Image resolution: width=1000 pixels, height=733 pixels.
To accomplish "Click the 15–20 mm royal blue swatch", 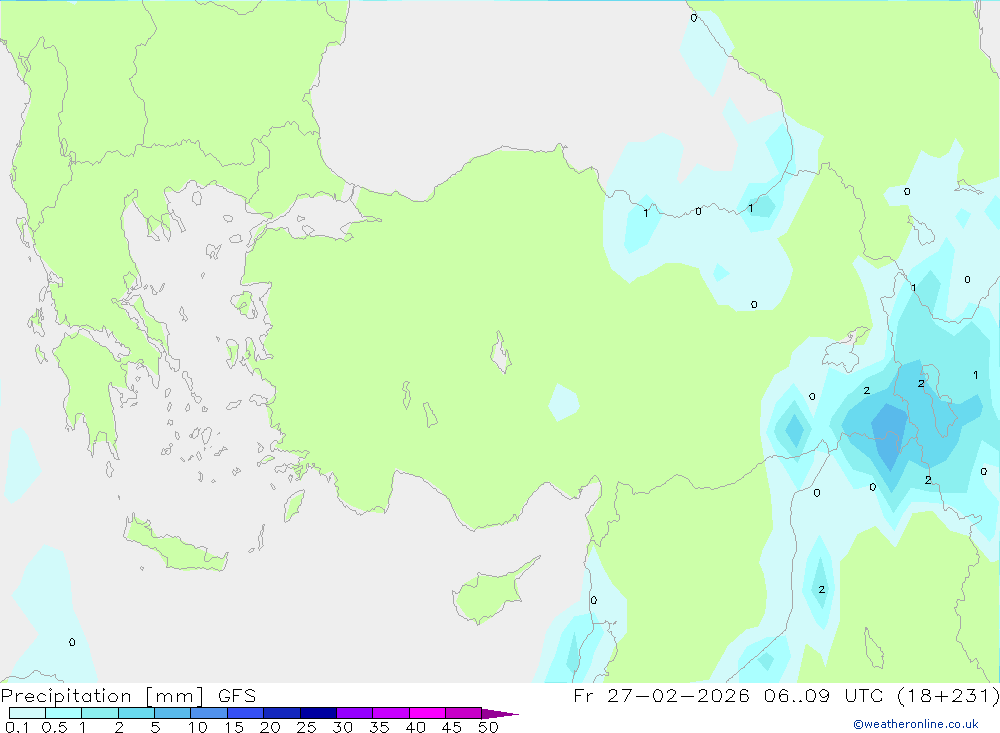I will click(x=246, y=713).
